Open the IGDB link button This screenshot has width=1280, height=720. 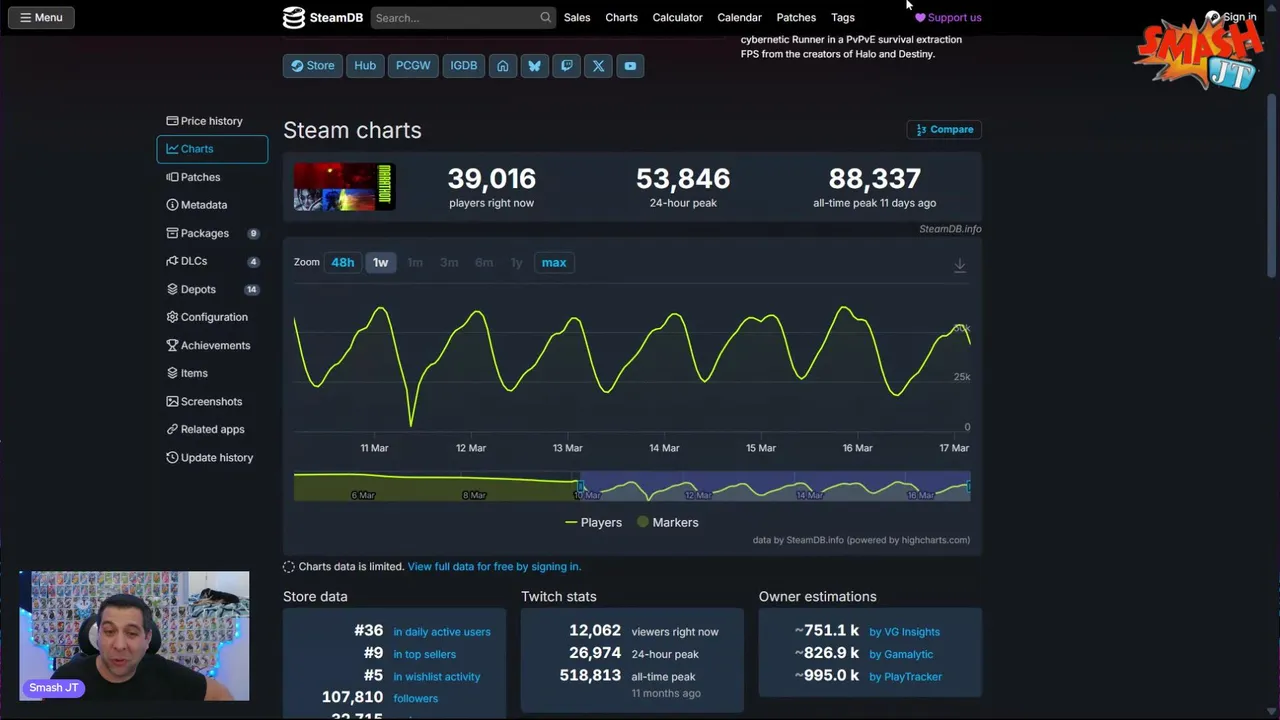[x=464, y=65]
